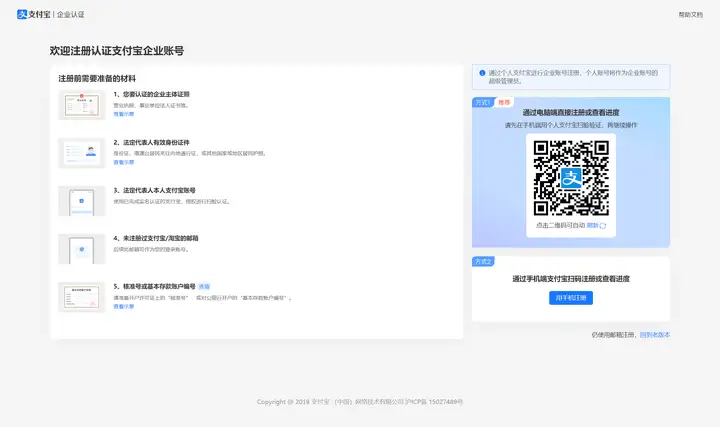
Task: Click the QR code to refresh it
Action: (571, 178)
